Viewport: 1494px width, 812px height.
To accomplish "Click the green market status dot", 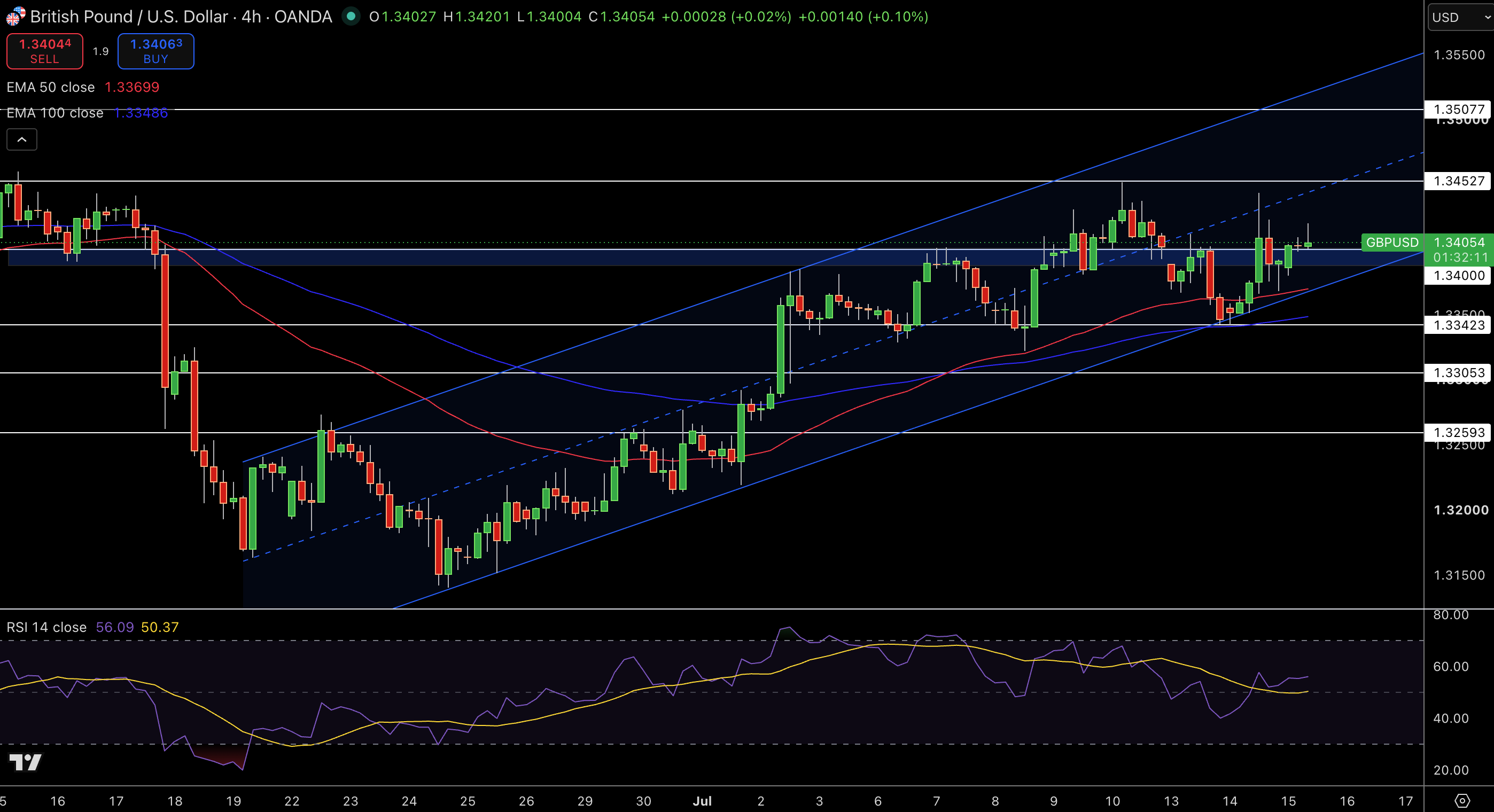I will [x=351, y=16].
